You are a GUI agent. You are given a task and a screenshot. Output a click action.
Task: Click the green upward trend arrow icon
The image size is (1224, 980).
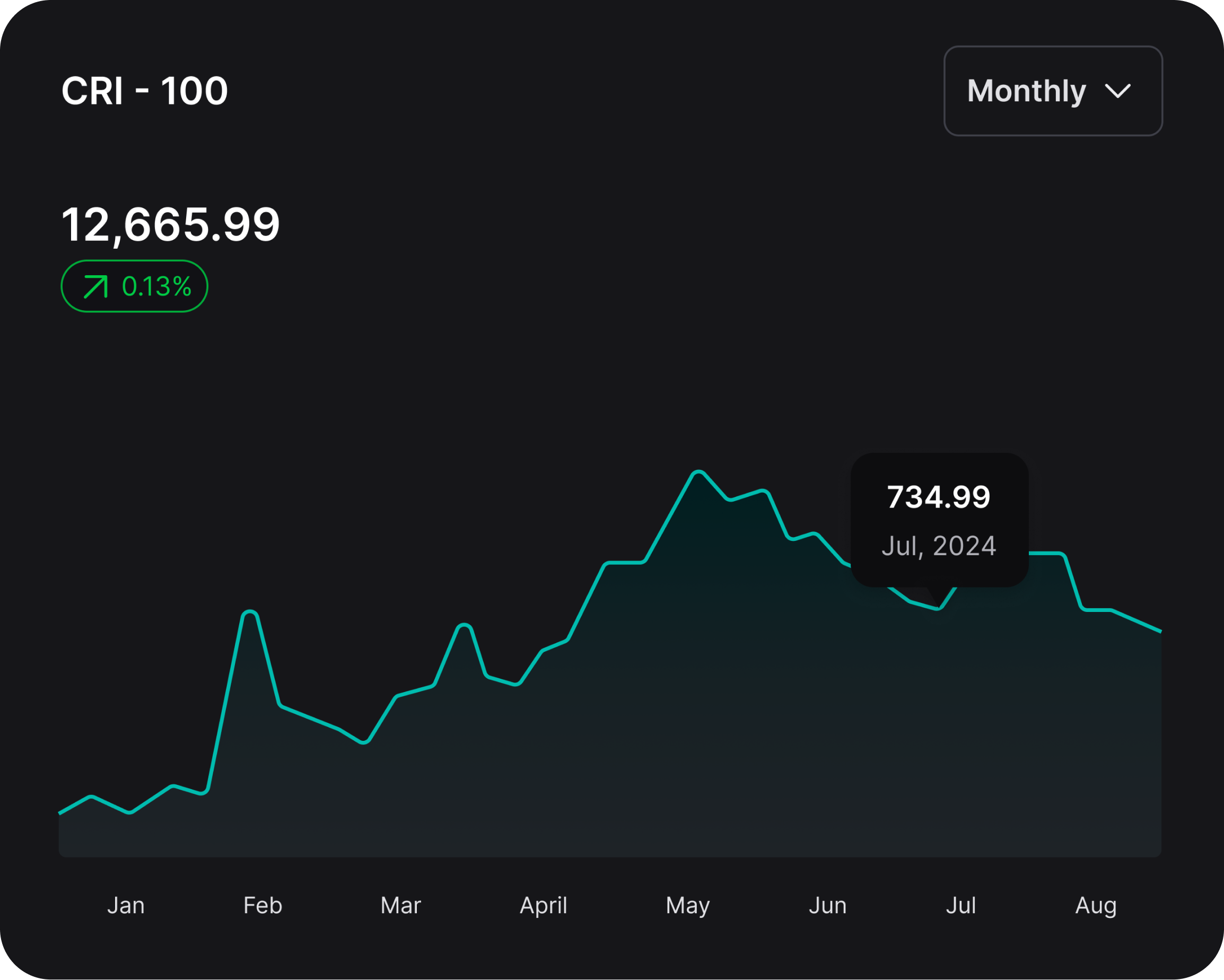95,286
